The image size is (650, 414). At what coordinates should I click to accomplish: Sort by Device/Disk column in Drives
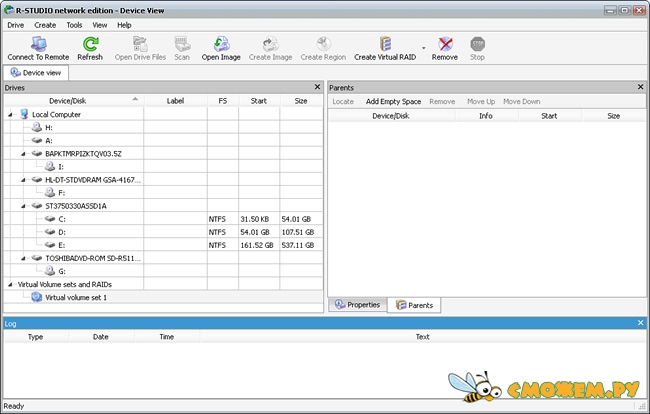point(73,101)
